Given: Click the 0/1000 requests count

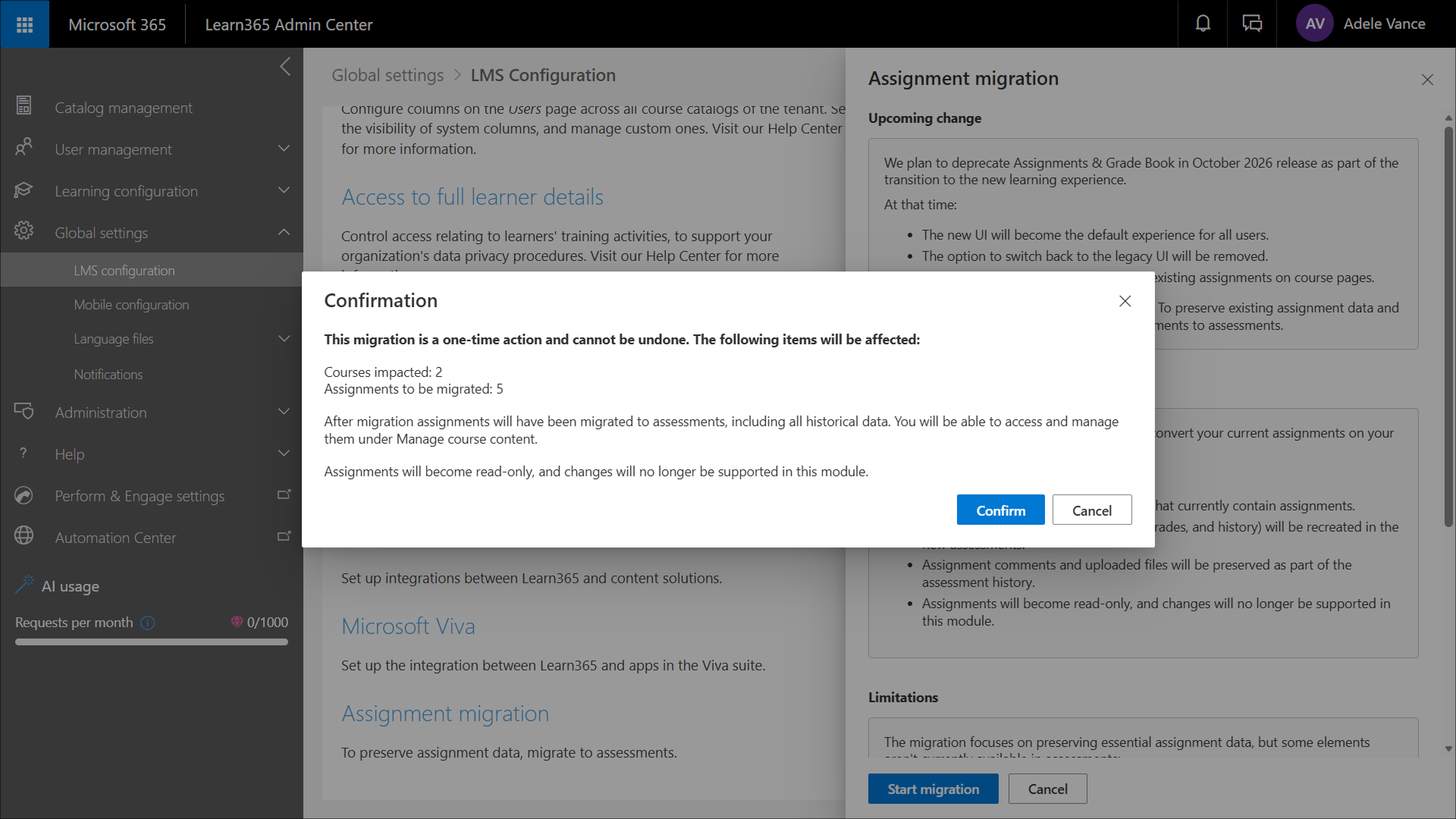Looking at the screenshot, I should point(268,623).
